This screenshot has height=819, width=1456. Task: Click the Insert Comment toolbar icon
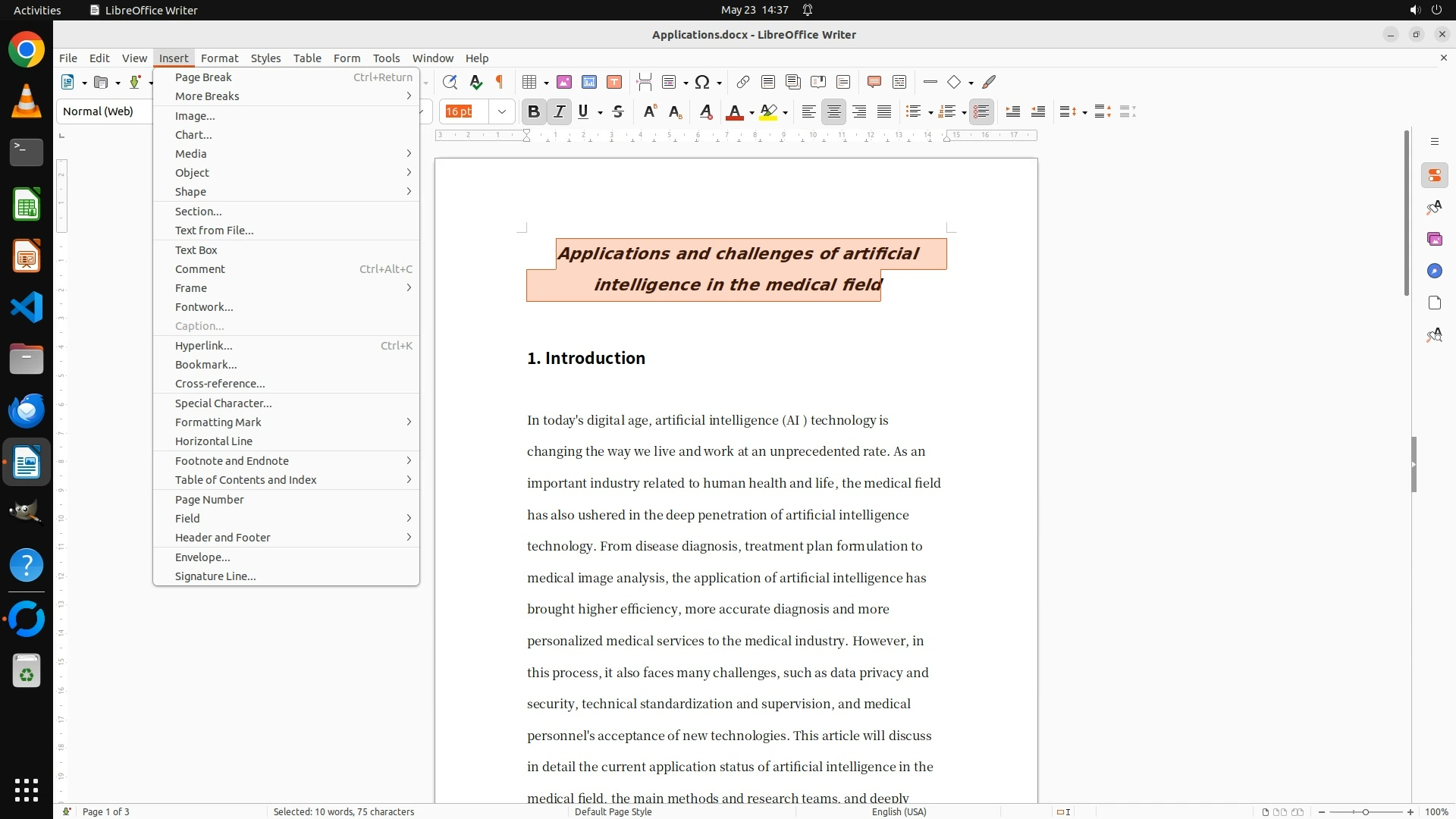[874, 82]
